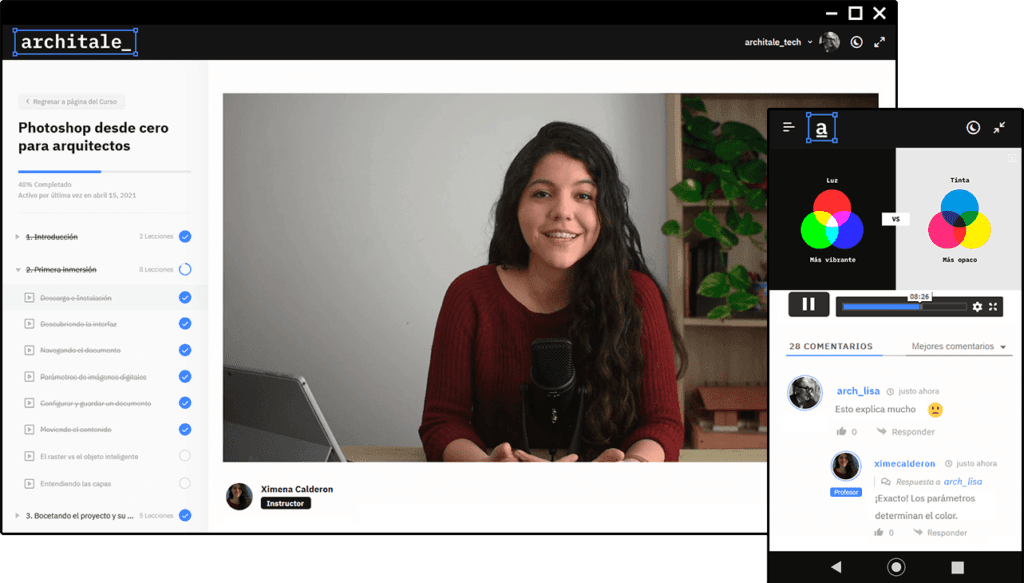The image size is (1024, 583).
Task: Open Ximena Calderon instructor name
Action: point(297,489)
